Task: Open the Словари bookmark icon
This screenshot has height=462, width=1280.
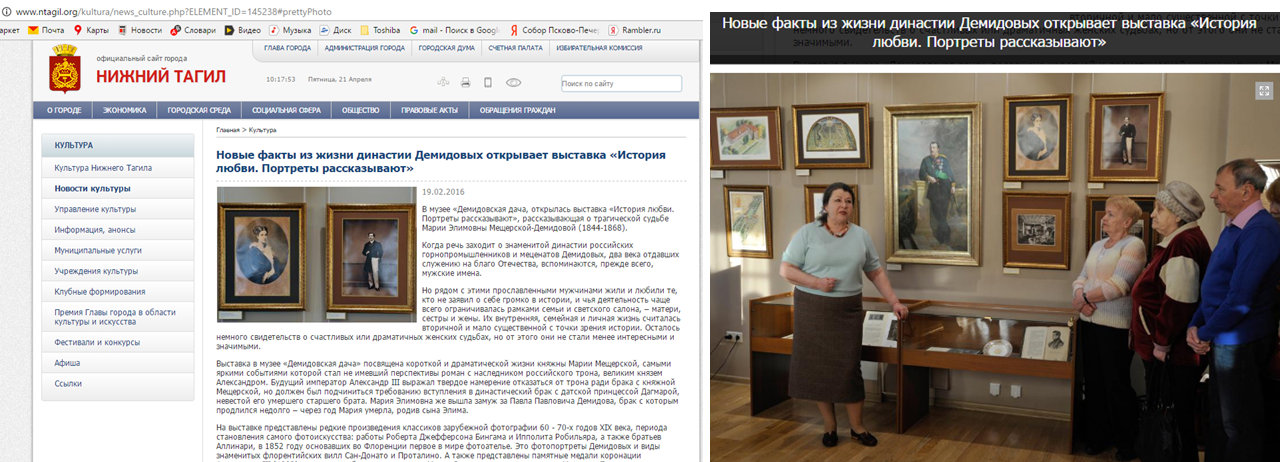Action: 176,30
